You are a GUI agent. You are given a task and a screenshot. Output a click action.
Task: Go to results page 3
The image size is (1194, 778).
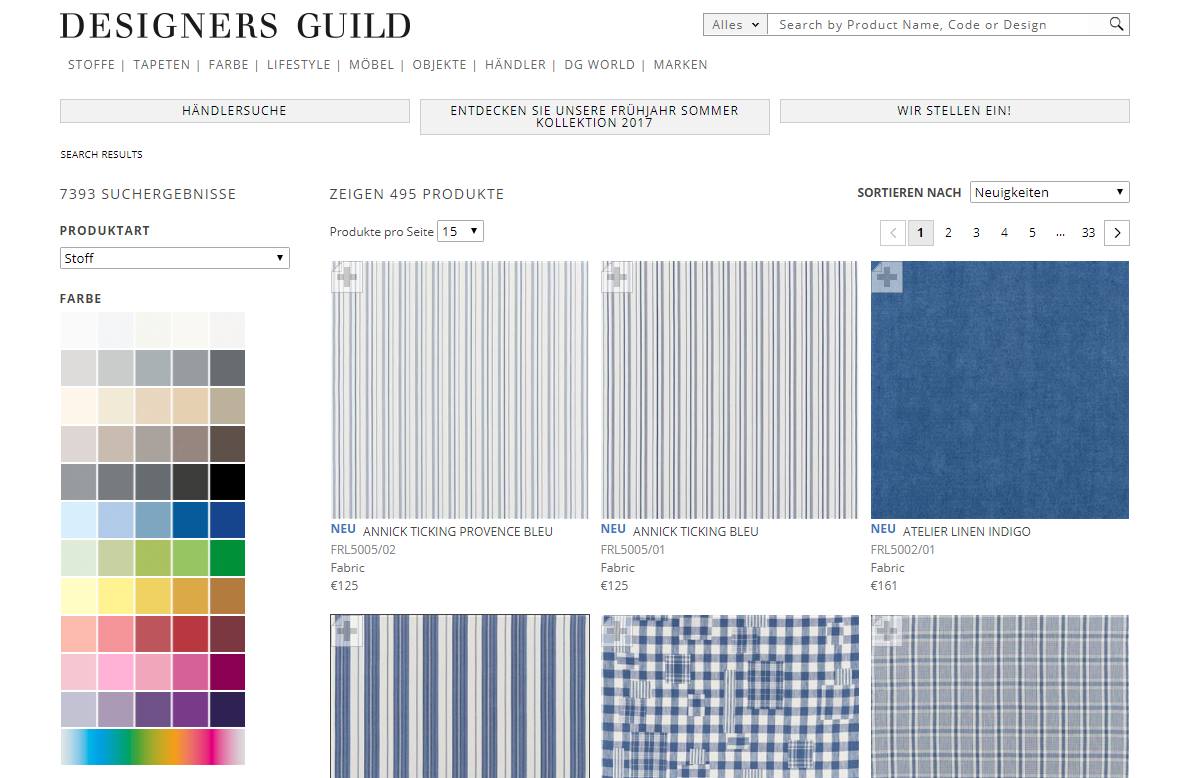[x=976, y=233]
